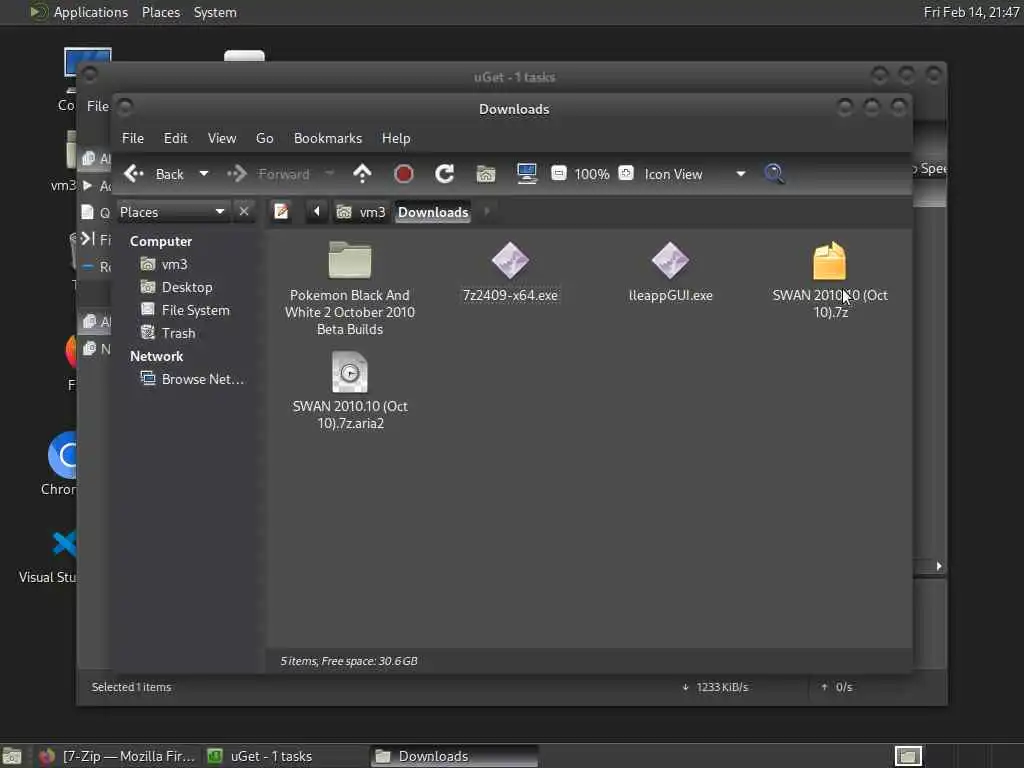This screenshot has height=768, width=1024.
Task: Open the System menu in top panel
Action: [x=215, y=12]
